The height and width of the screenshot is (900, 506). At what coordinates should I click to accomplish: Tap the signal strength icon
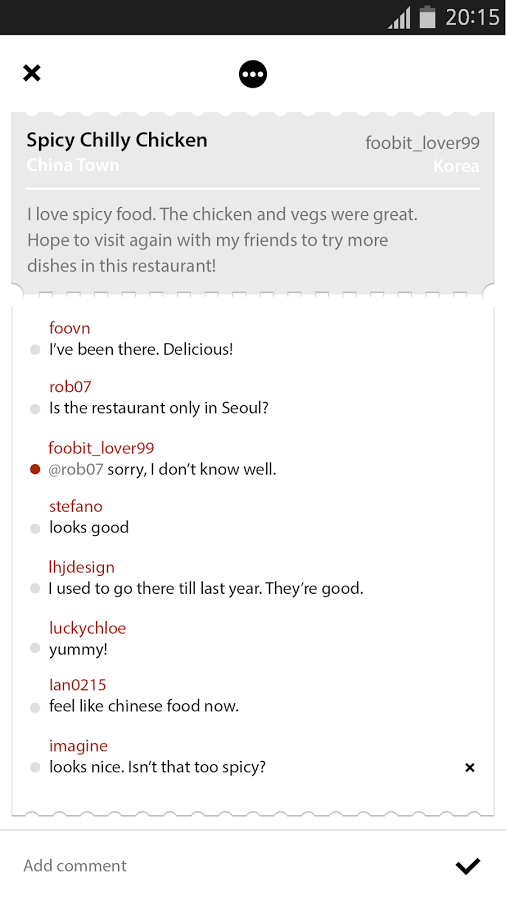pyautogui.click(x=399, y=17)
